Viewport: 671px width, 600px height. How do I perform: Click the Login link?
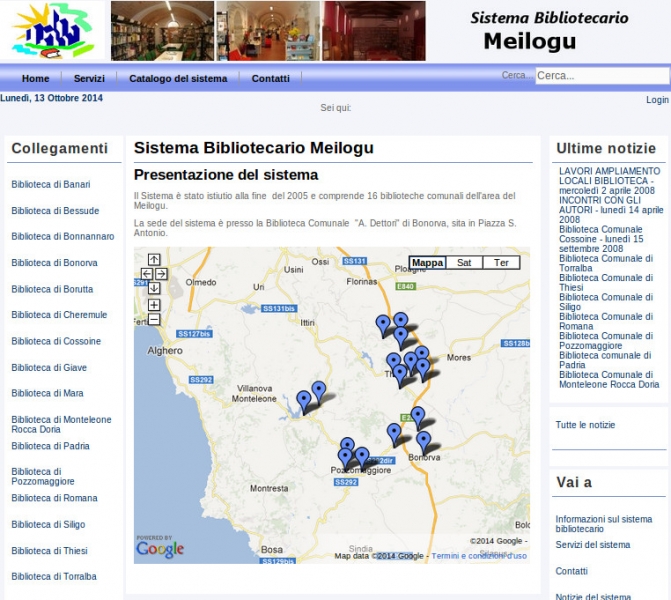click(x=657, y=100)
